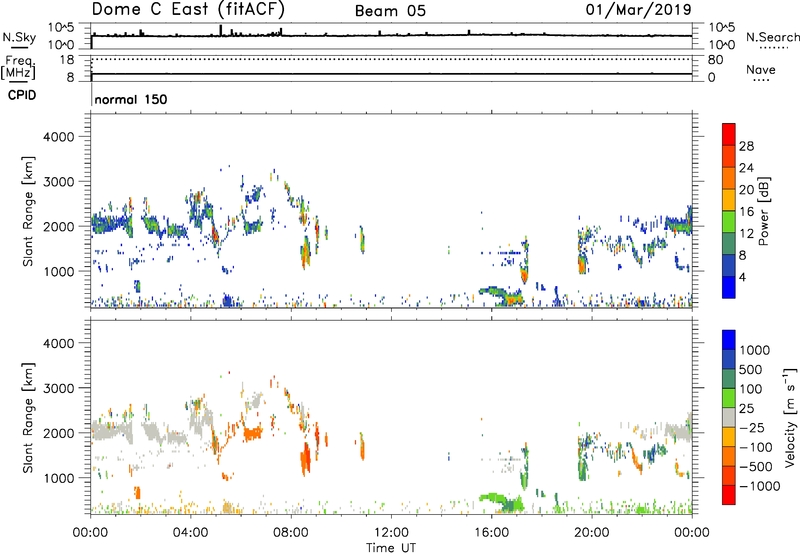Click '4000' on the power panel axis
The height and width of the screenshot is (554, 800).
pos(58,137)
